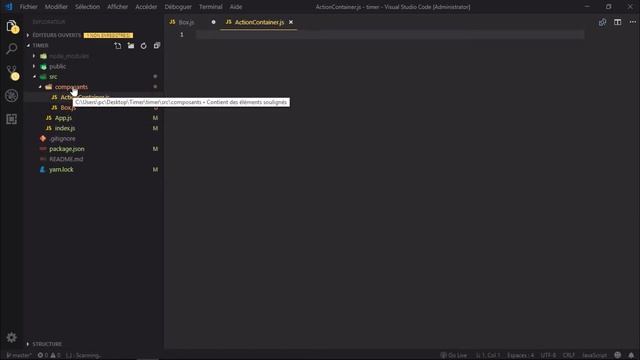Screen dimensions: 640x360
Task: Click the non enregistré(s) badge
Action: pos(108,35)
